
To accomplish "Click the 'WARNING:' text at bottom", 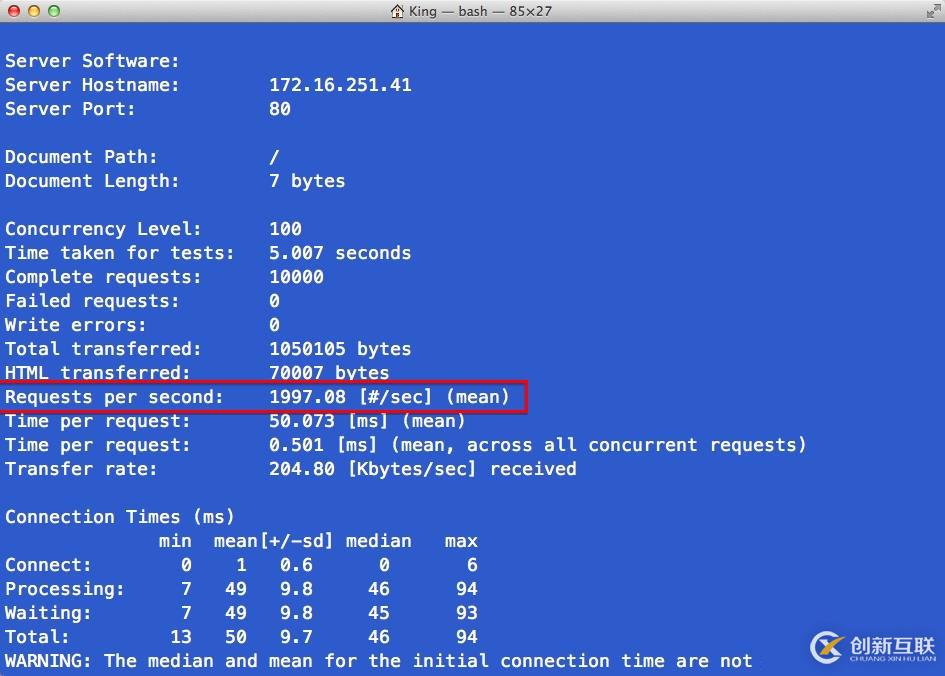I will coord(48,661).
